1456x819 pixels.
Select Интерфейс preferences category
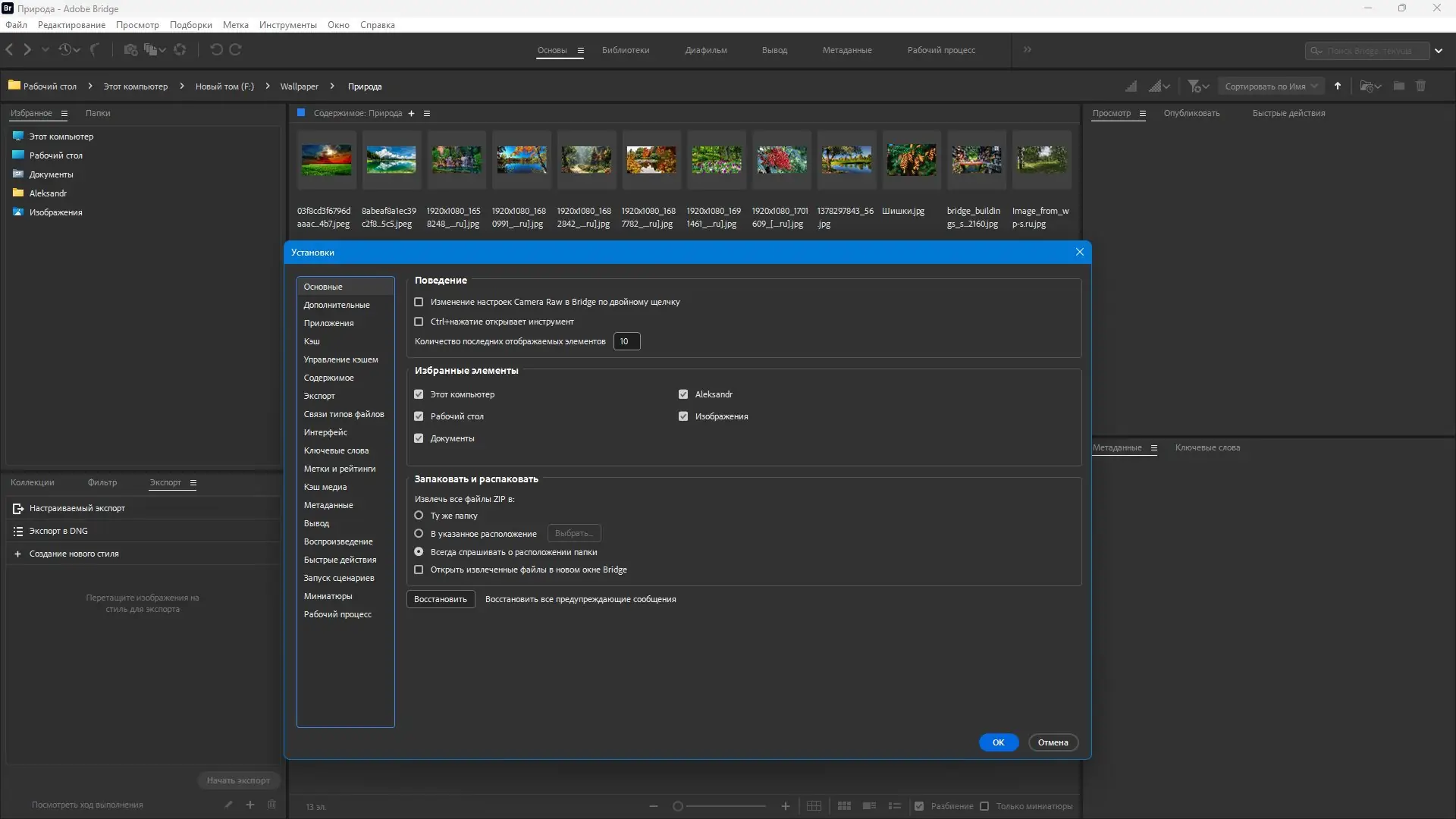tap(325, 432)
